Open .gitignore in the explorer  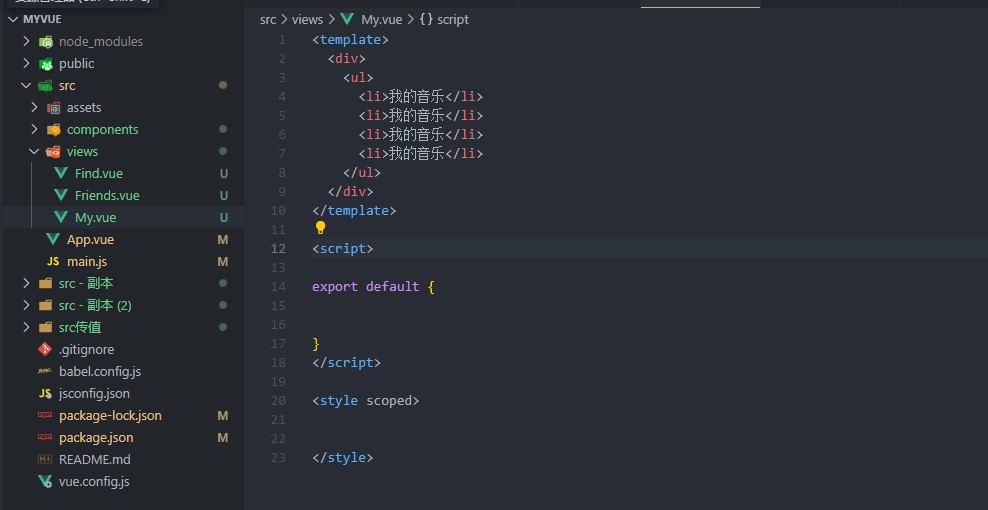click(86, 349)
